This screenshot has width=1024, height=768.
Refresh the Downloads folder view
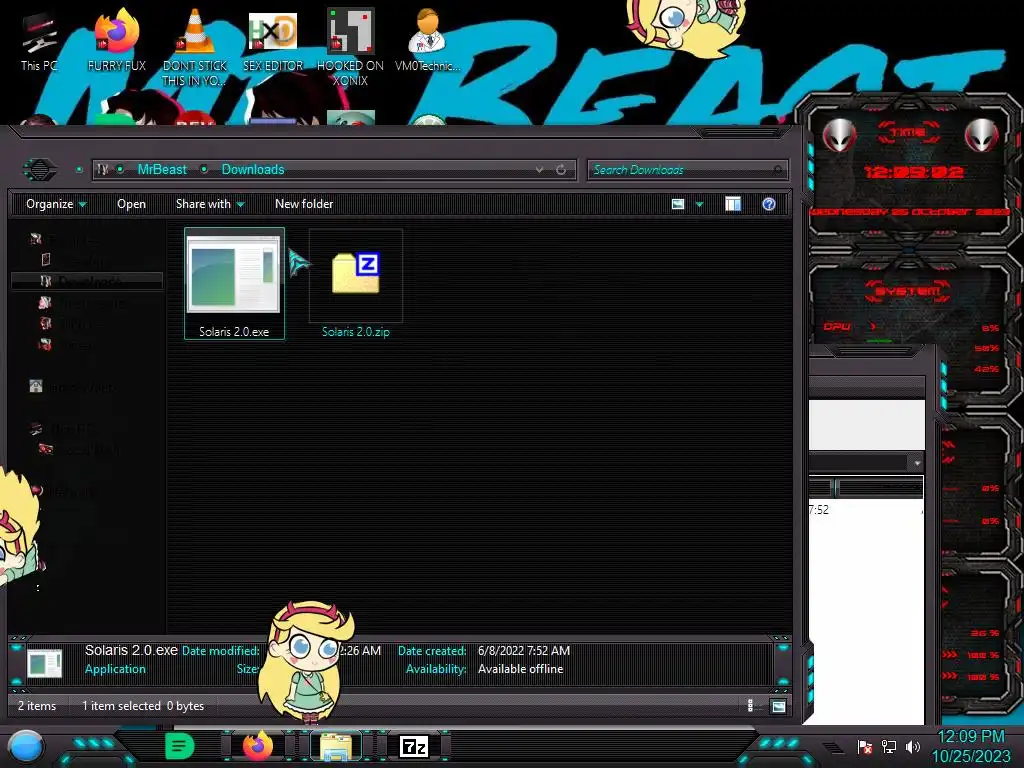(x=561, y=170)
